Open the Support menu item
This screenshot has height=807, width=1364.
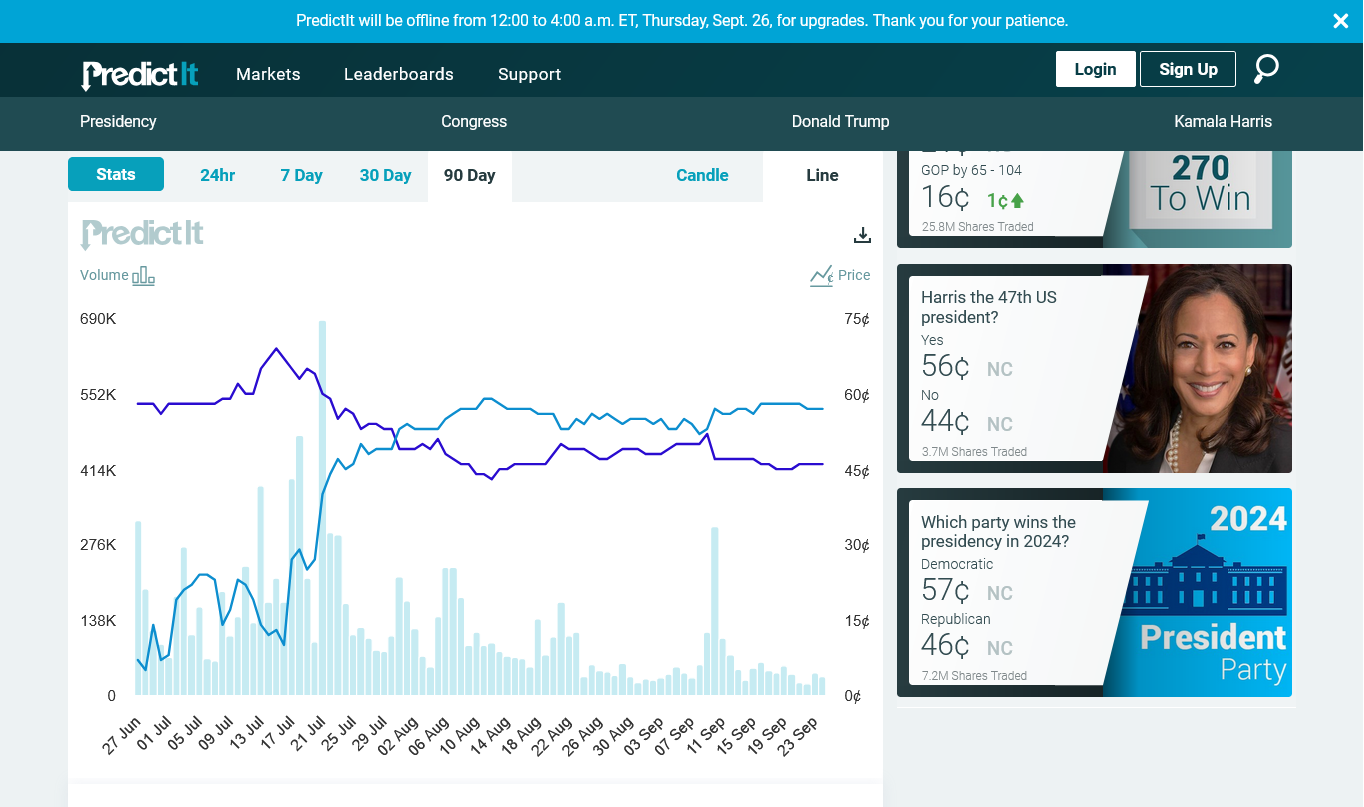click(530, 74)
